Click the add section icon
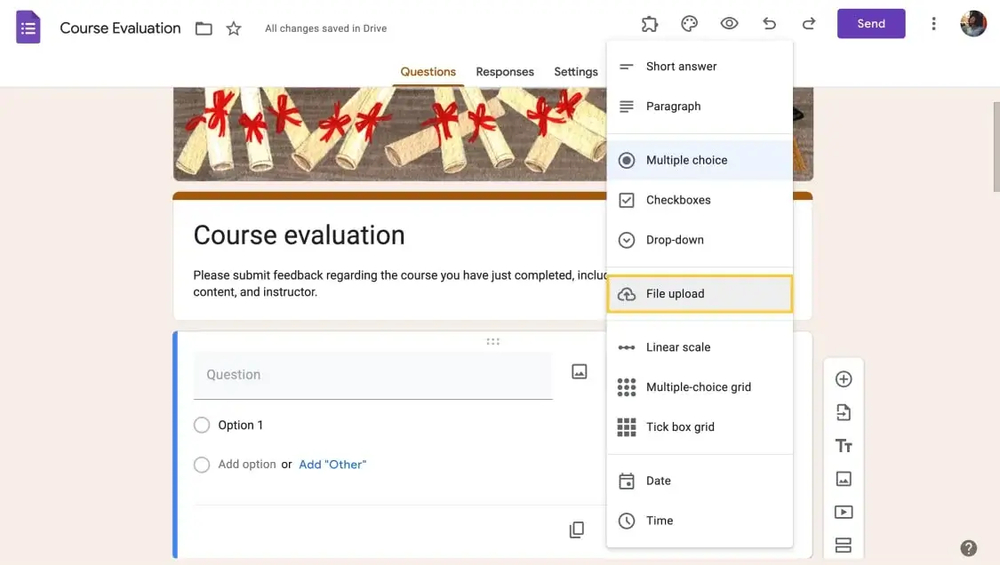Screen dimensions: 1000x565 click(843, 545)
